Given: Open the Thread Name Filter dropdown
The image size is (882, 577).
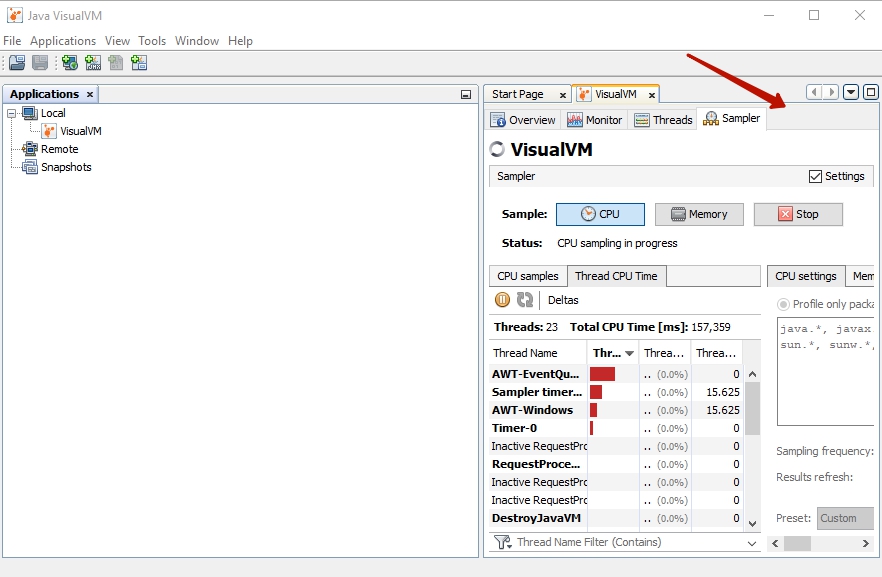Looking at the screenshot, I should pyautogui.click(x=753, y=542).
